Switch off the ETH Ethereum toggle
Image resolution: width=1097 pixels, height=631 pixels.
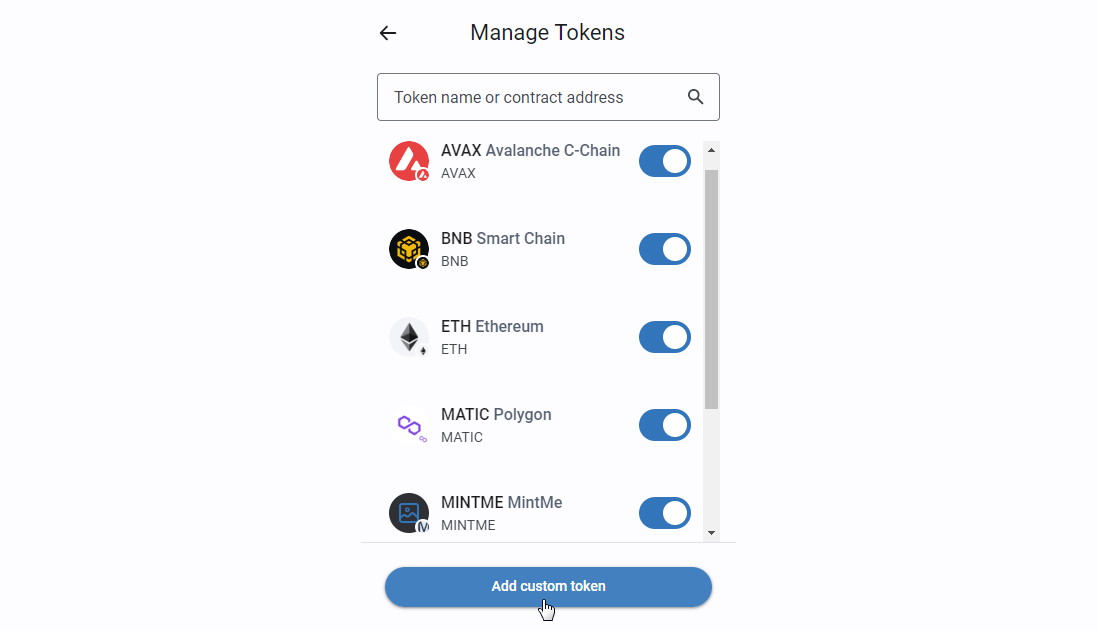[665, 337]
